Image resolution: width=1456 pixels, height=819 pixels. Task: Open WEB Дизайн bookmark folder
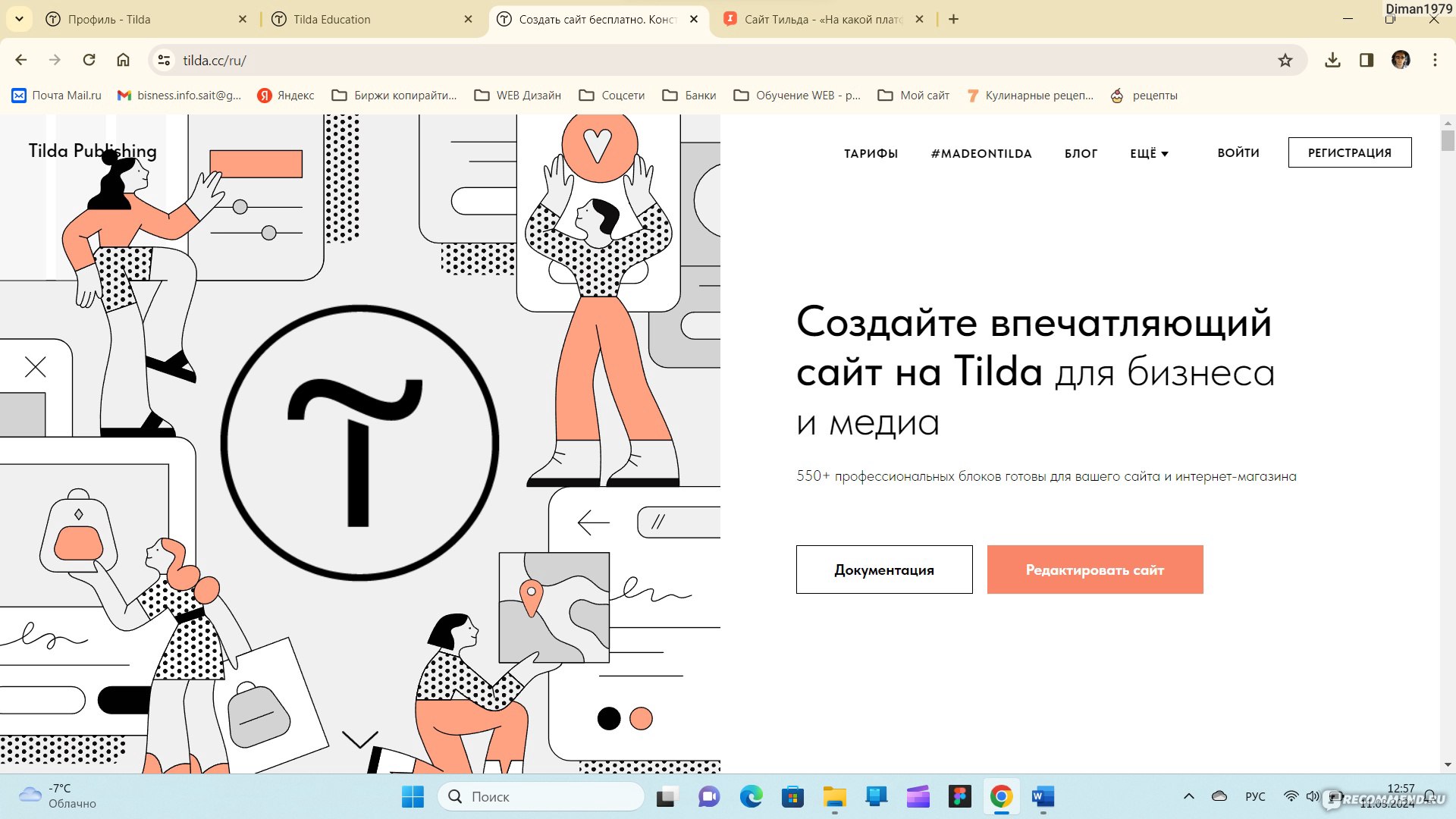pos(517,94)
